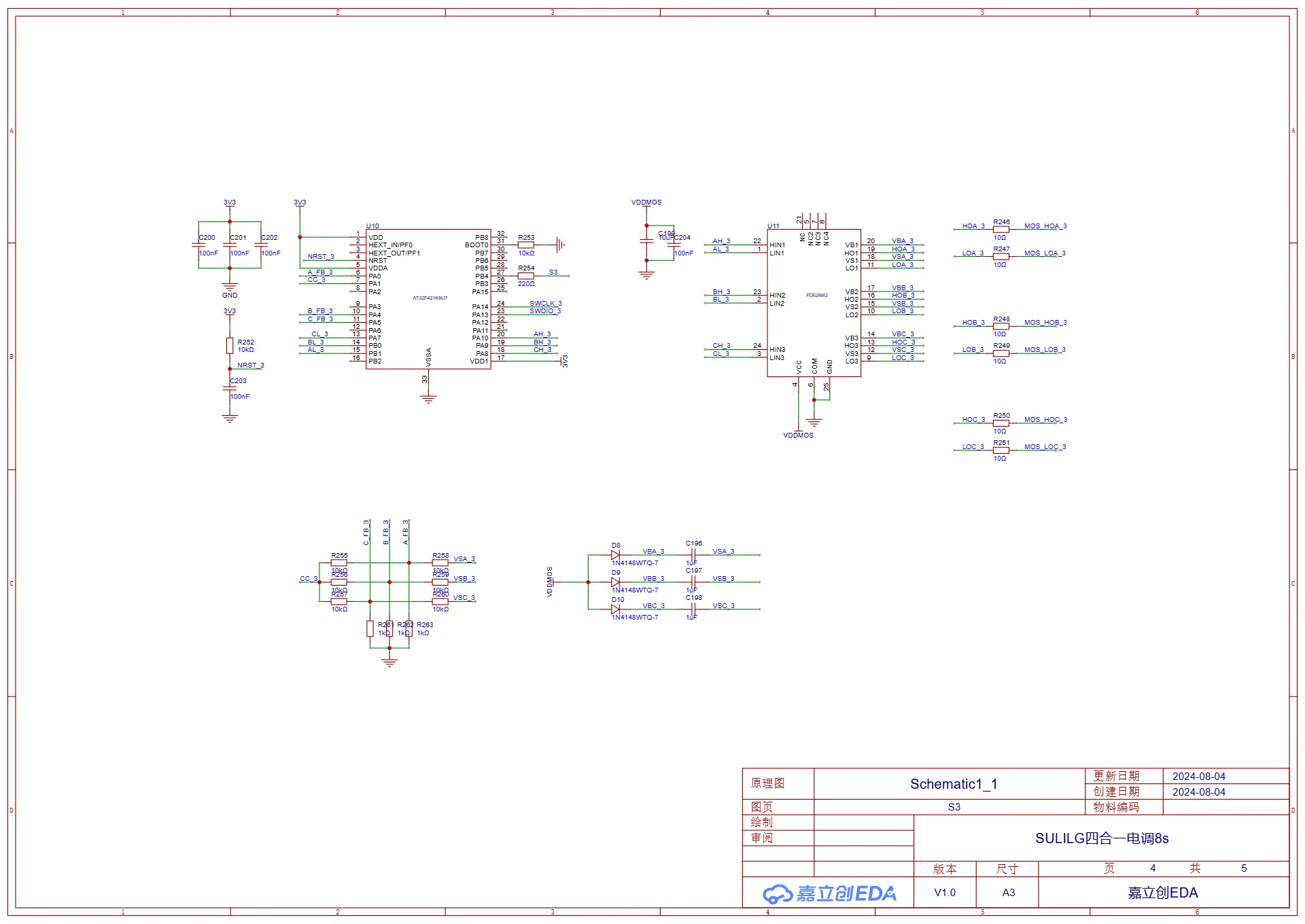This screenshot has width=1305, height=924.
Task: Click the COM pin name on U11
Action: coord(814,366)
